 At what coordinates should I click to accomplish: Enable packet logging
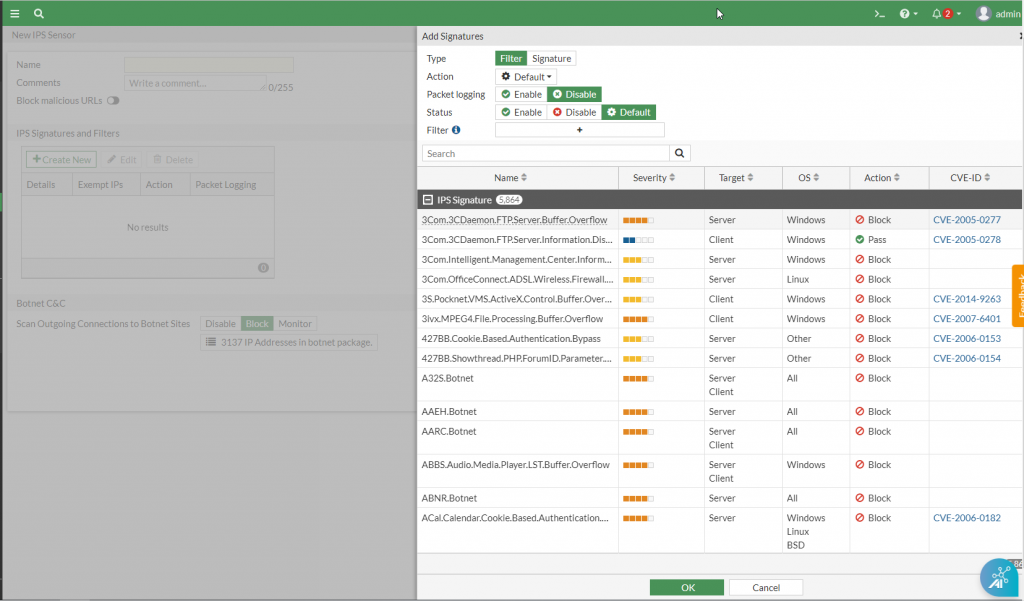click(x=521, y=94)
